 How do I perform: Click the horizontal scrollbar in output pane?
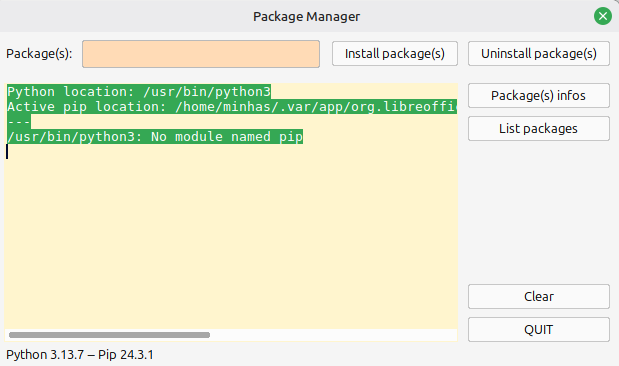pyautogui.click(x=109, y=335)
